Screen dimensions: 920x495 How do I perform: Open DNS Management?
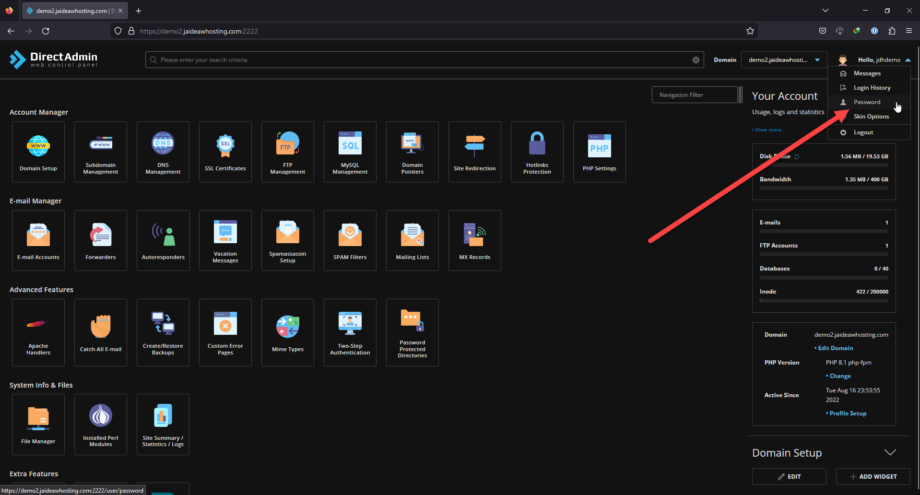pos(163,151)
